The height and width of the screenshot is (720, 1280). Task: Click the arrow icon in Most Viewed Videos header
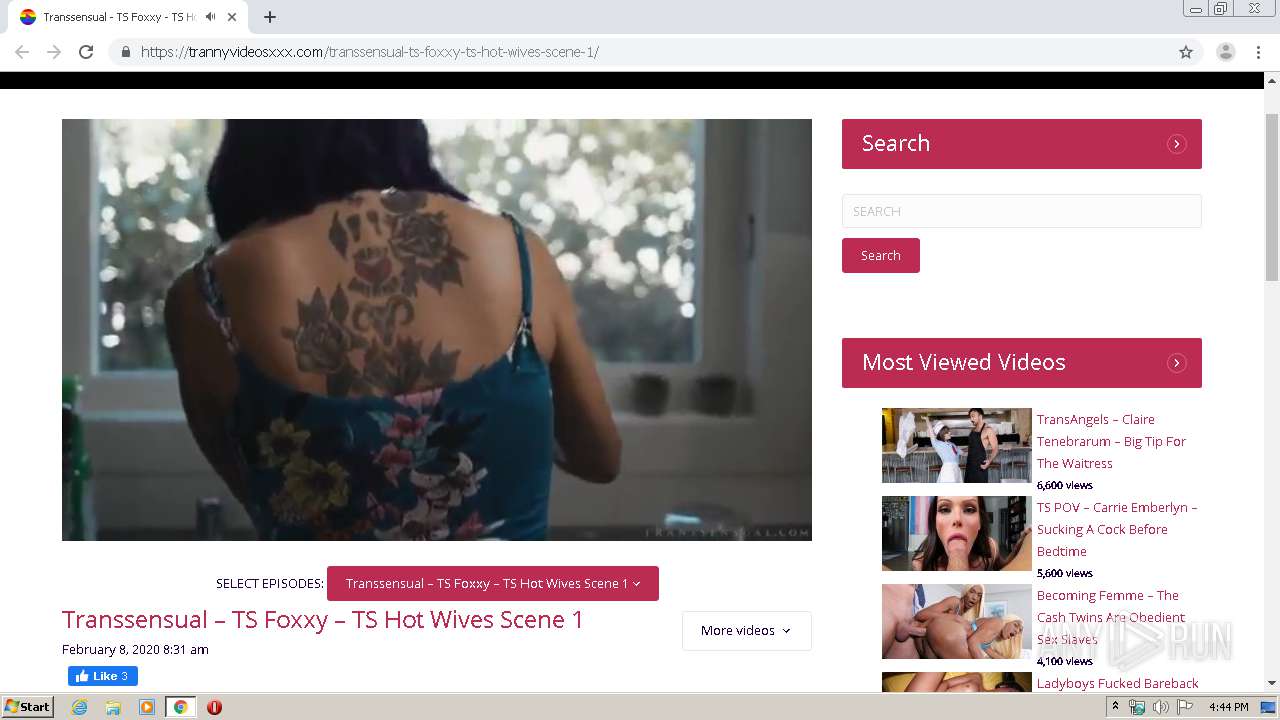[x=1177, y=363]
